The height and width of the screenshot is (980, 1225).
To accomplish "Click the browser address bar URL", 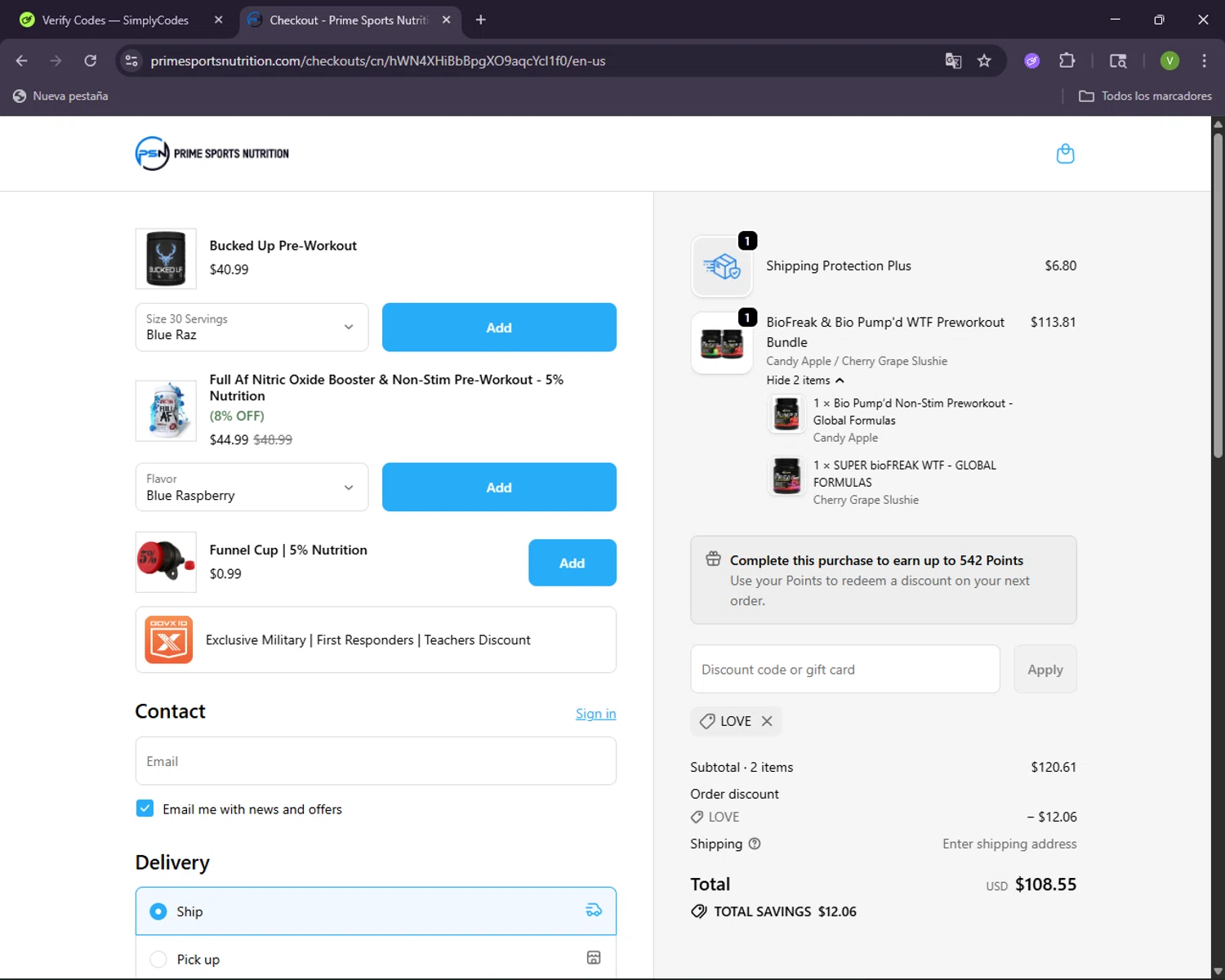I will coord(378,61).
